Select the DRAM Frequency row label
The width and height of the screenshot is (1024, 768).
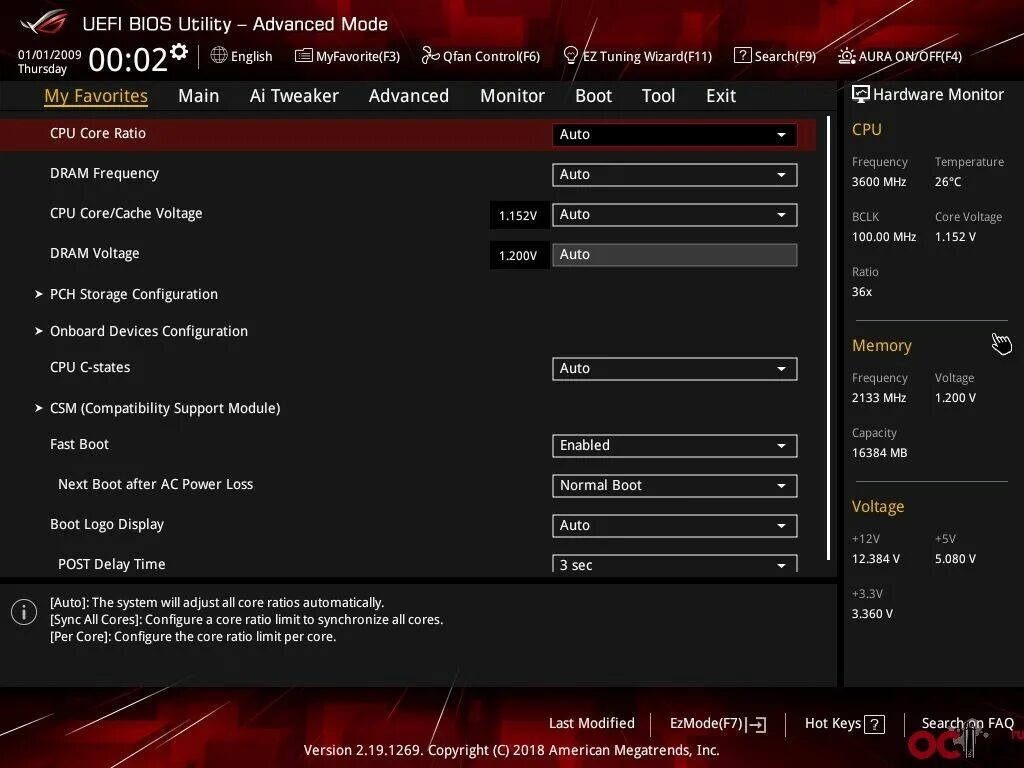click(x=104, y=173)
